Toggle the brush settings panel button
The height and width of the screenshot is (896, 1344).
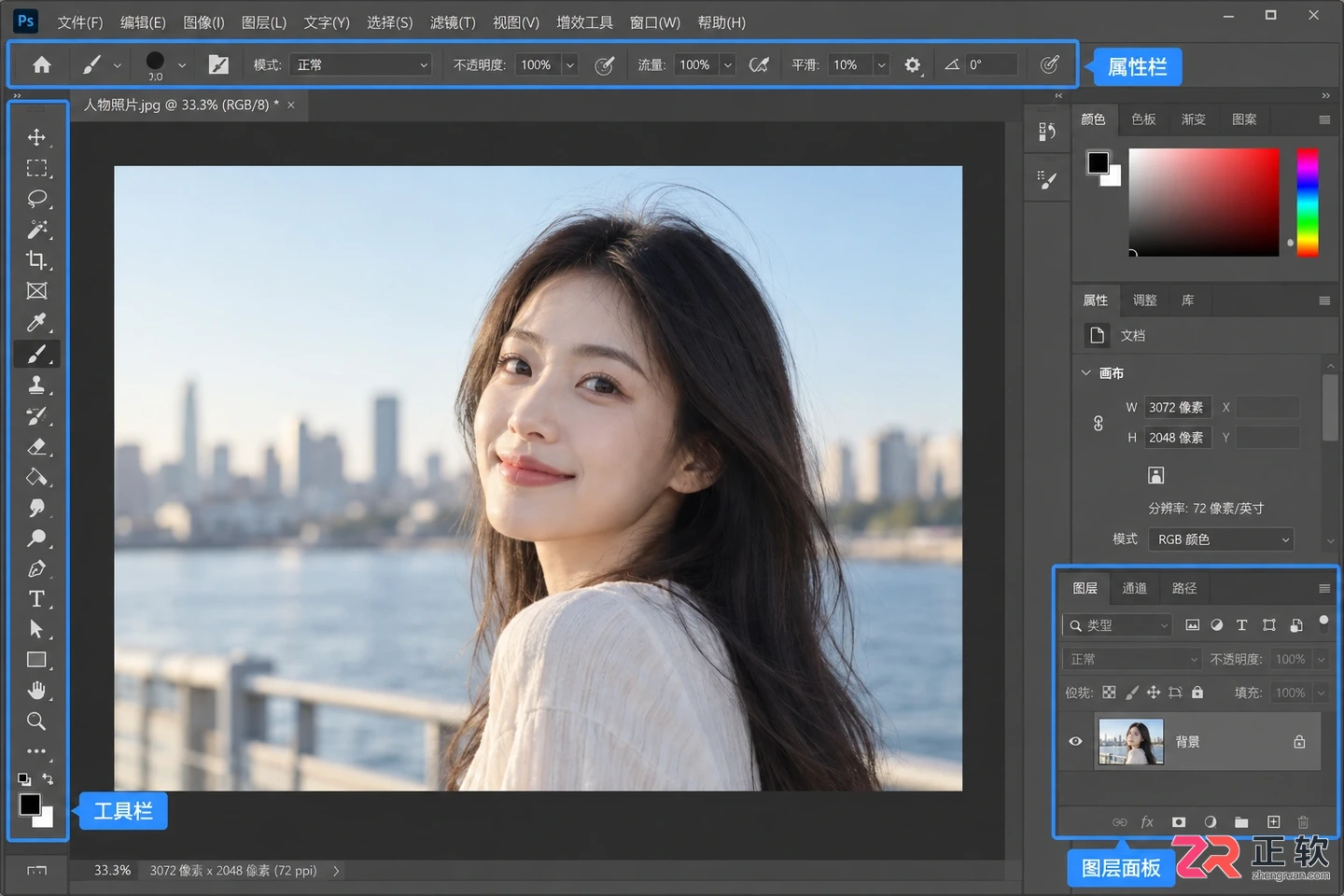[x=218, y=64]
